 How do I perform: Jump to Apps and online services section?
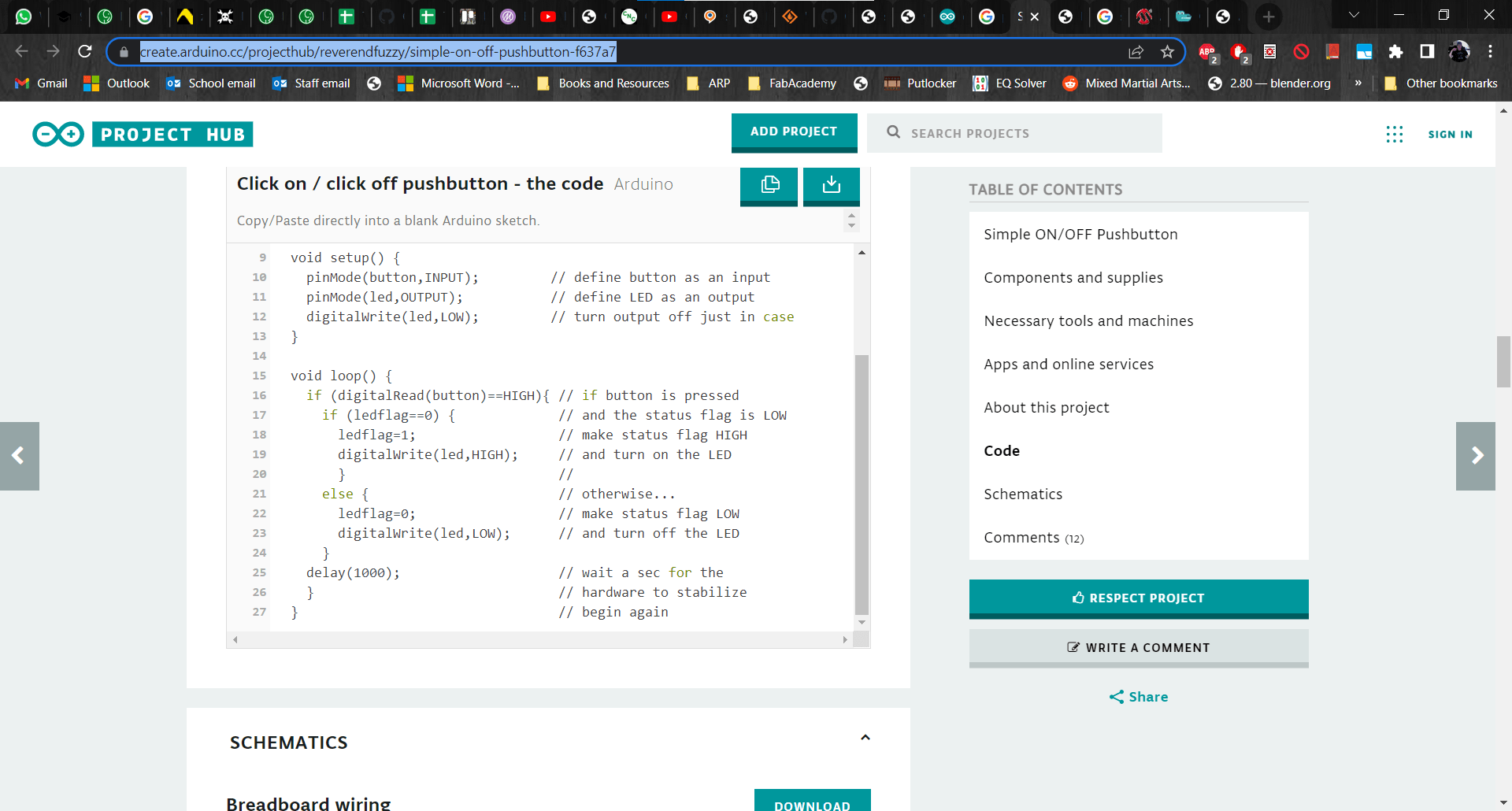coord(1069,365)
